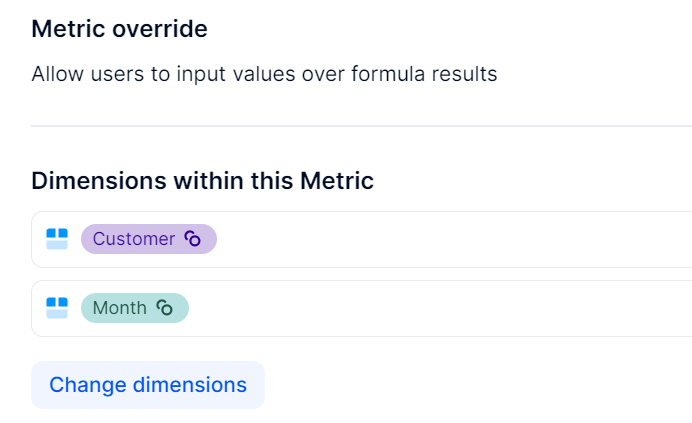Image resolution: width=692 pixels, height=423 pixels.
Task: Click the word Month inside the teal tag
Action: pos(120,308)
